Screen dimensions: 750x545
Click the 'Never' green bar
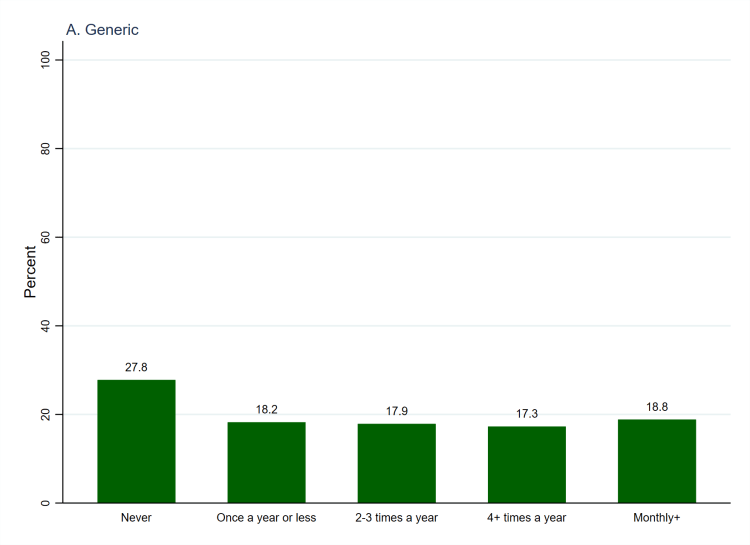pyautogui.click(x=136, y=441)
